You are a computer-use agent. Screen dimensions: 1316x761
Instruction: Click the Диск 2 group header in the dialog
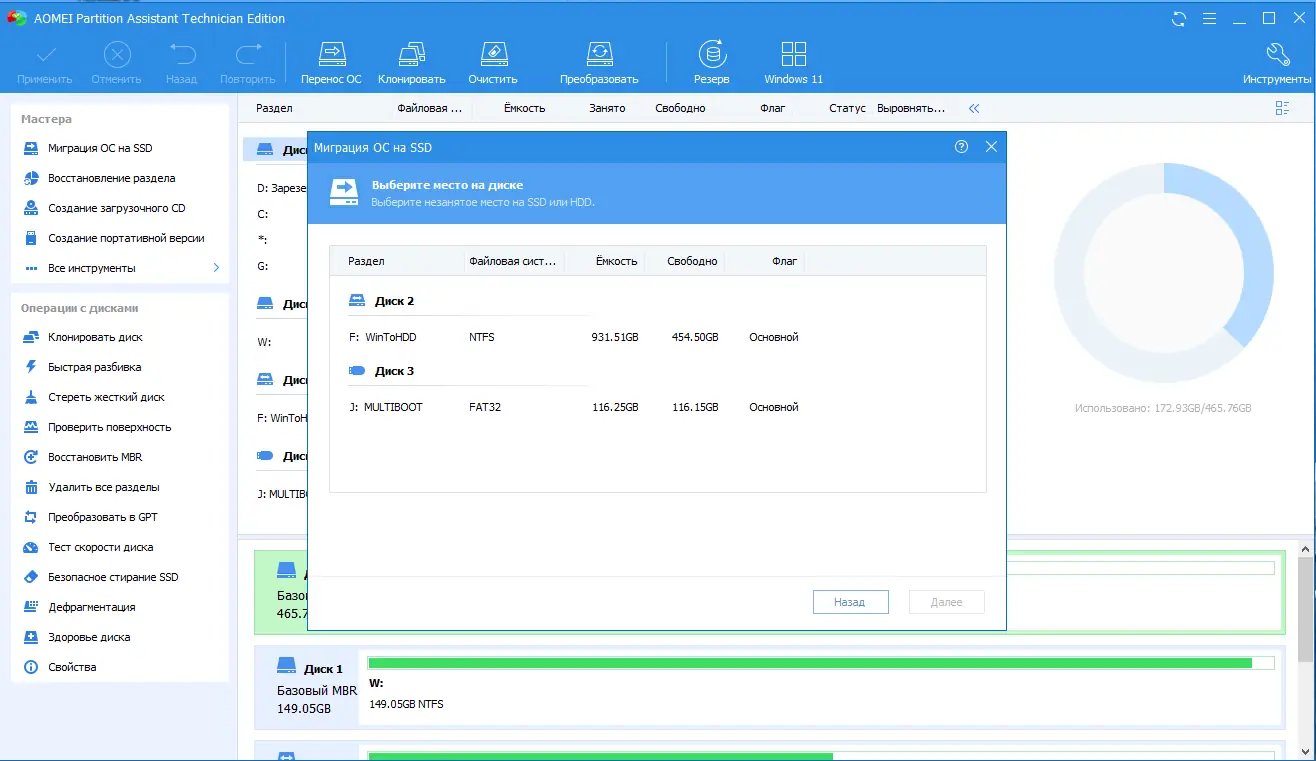click(x=394, y=301)
